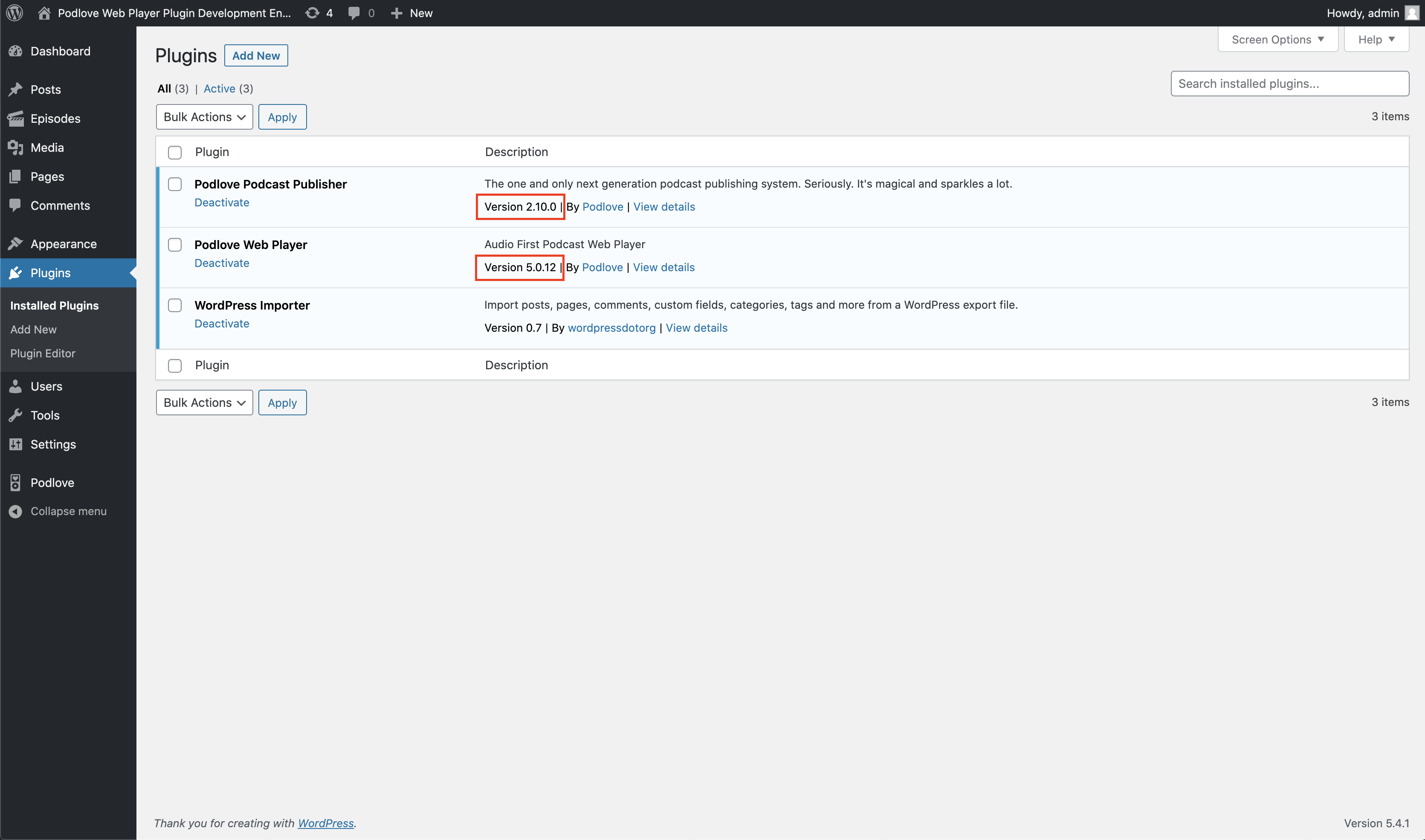Open the Plugin Editor submenu item
Screen dimensions: 1425x840
pyautogui.click(x=43, y=353)
